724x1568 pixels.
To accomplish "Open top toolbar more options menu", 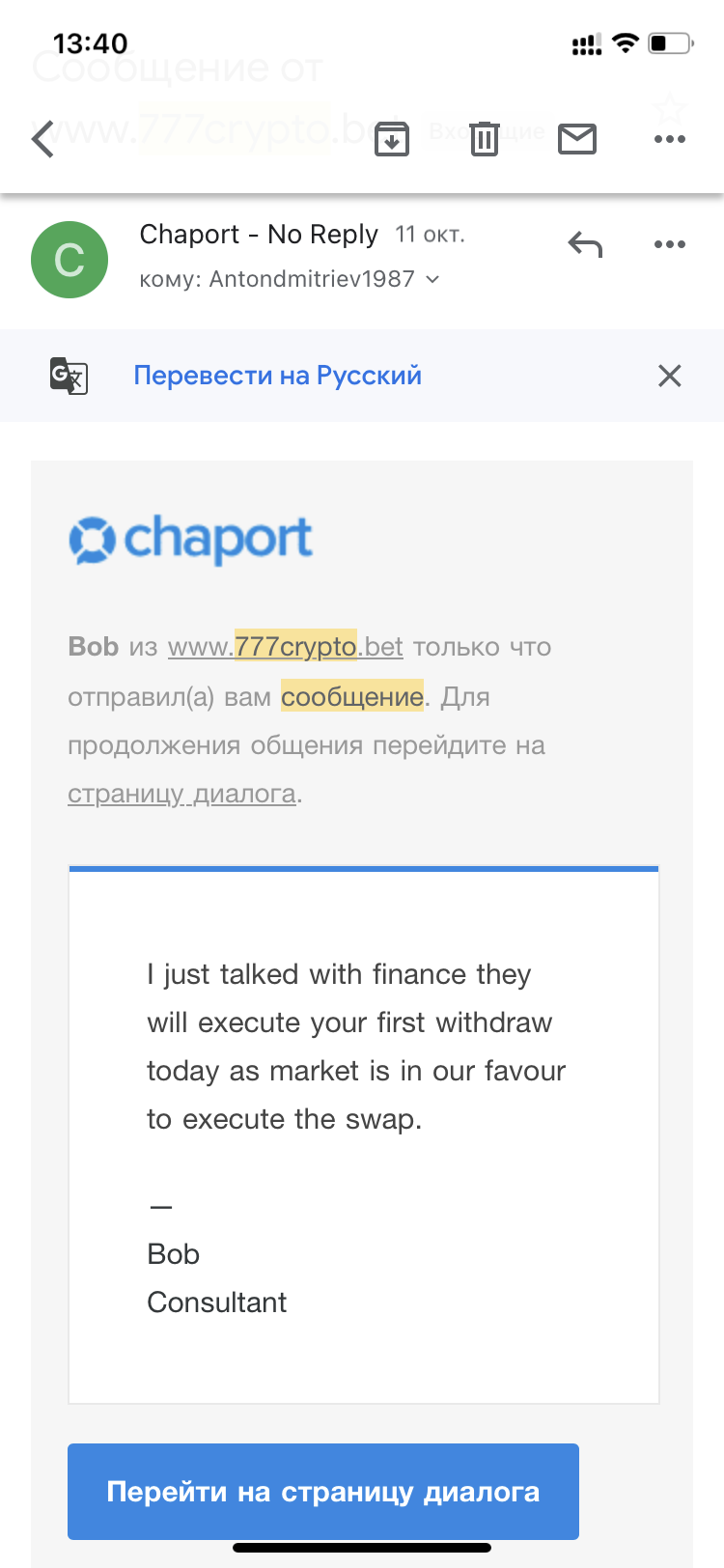I will coord(669,139).
